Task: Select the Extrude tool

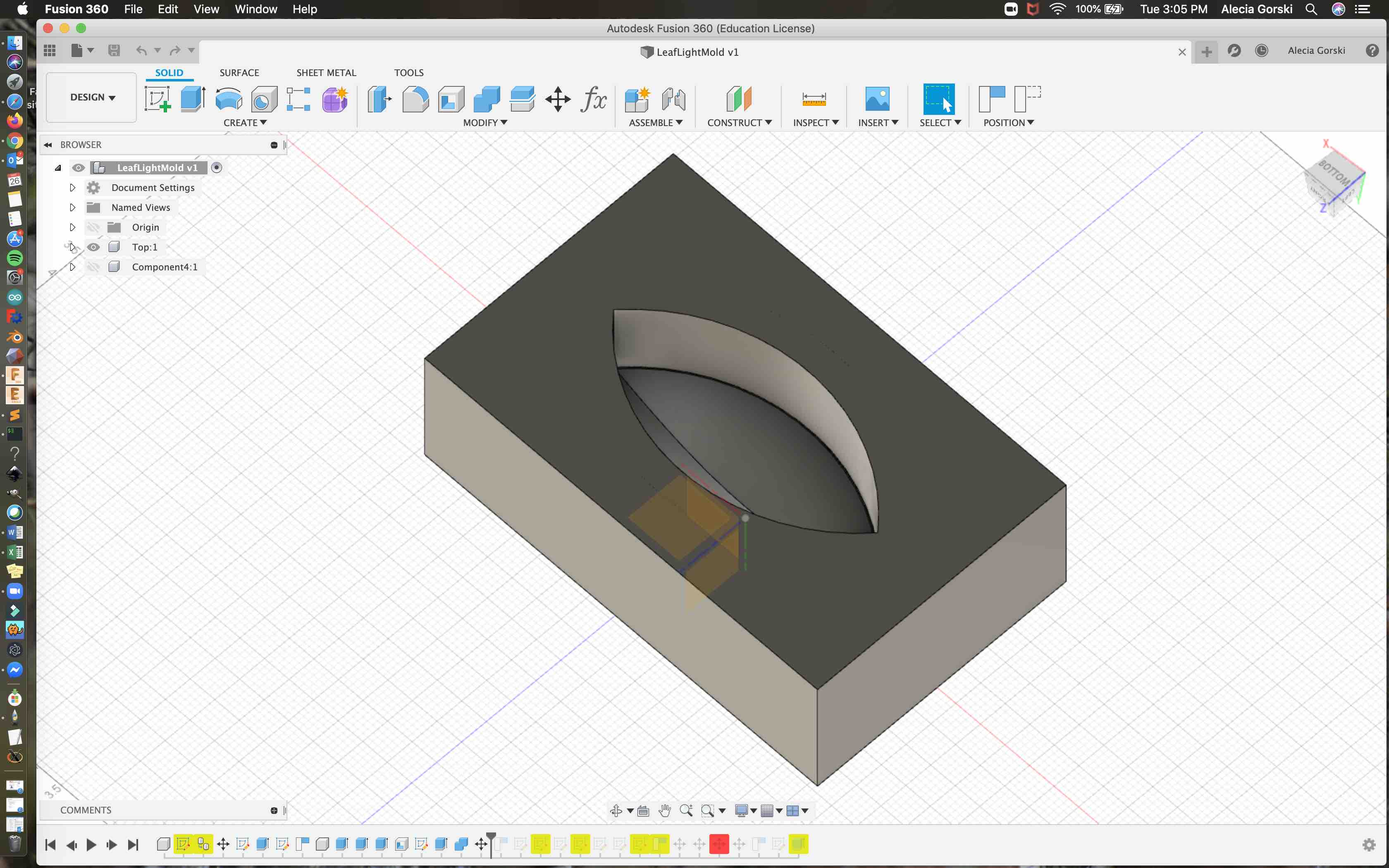Action: [193, 99]
